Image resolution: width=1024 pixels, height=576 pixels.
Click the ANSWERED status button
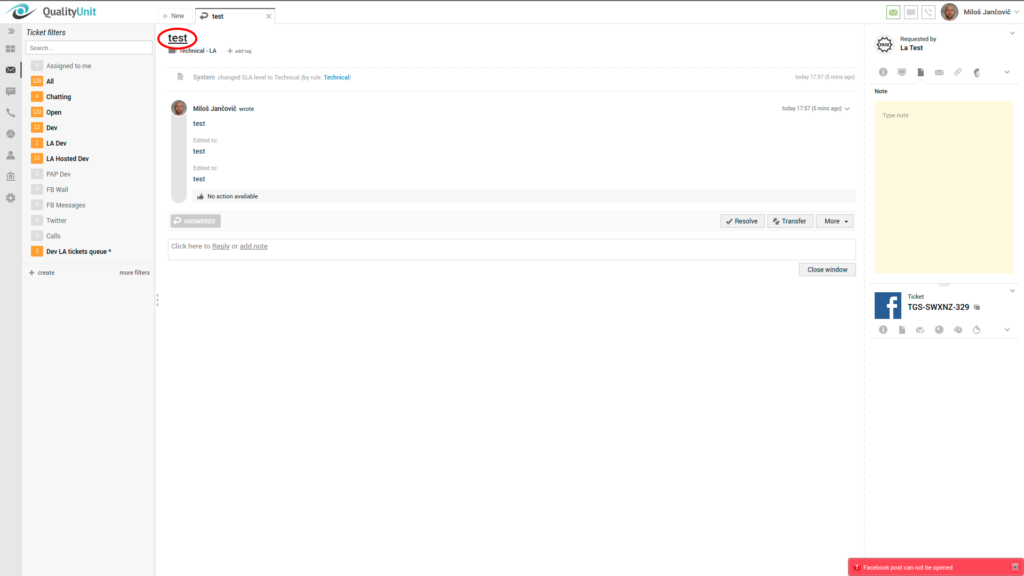(x=196, y=221)
